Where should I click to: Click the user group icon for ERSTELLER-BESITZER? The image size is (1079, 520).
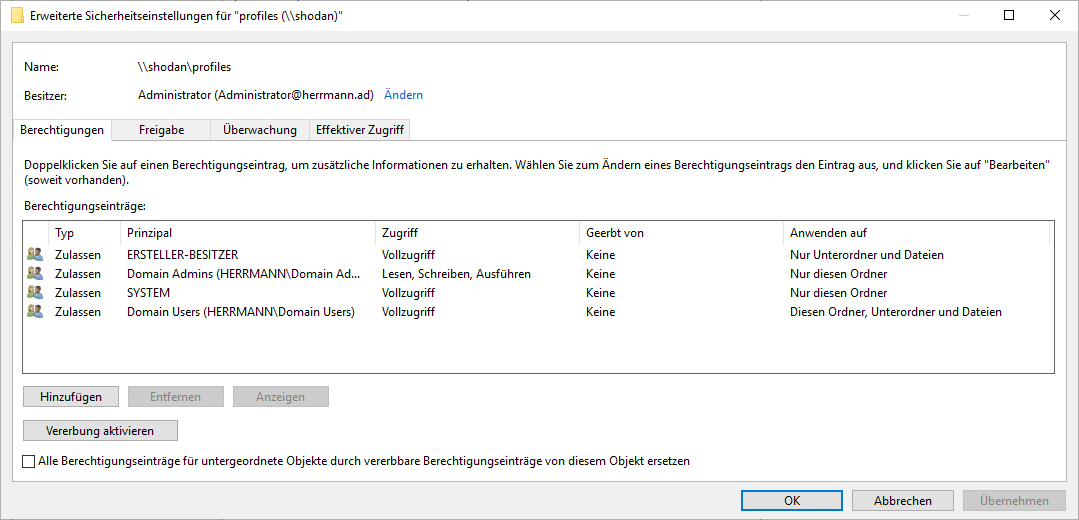coord(35,255)
